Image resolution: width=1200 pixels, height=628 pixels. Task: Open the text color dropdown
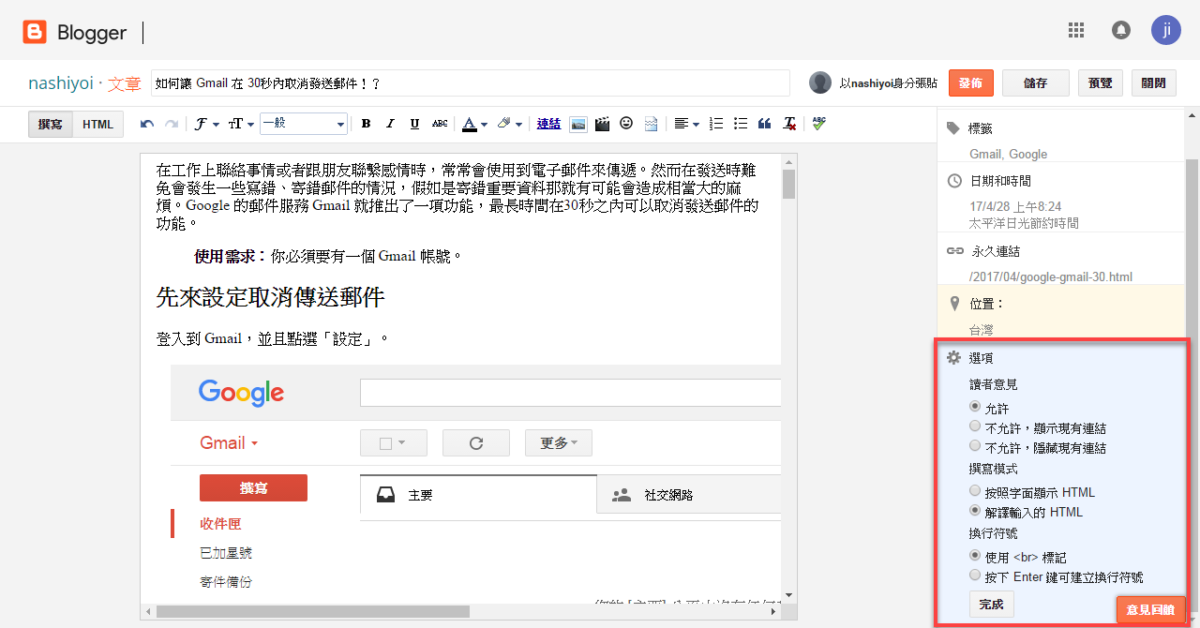pyautogui.click(x=475, y=124)
